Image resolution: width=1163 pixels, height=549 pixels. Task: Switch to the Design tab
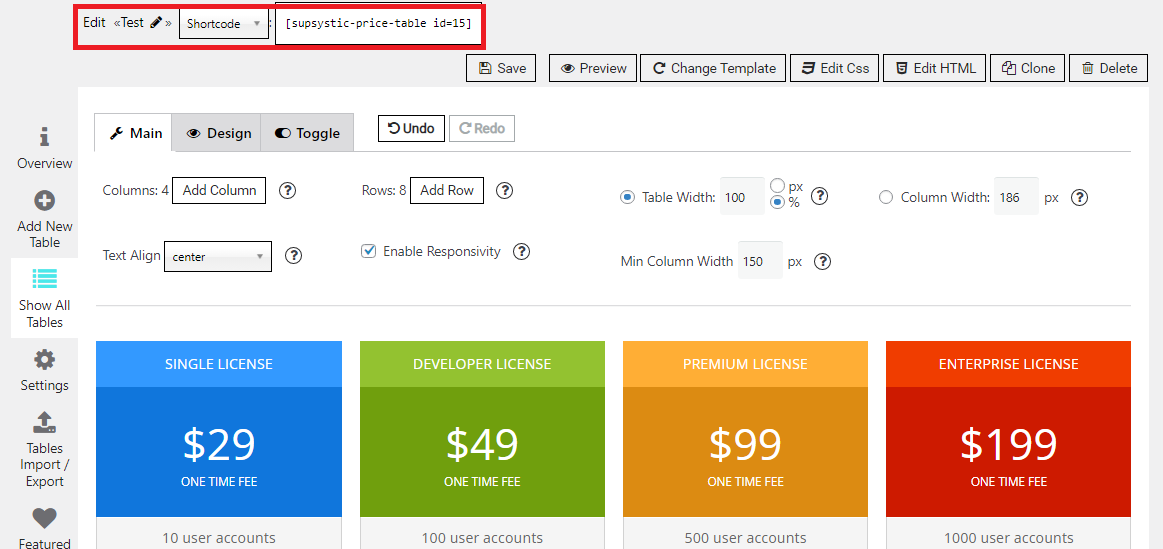[217, 133]
